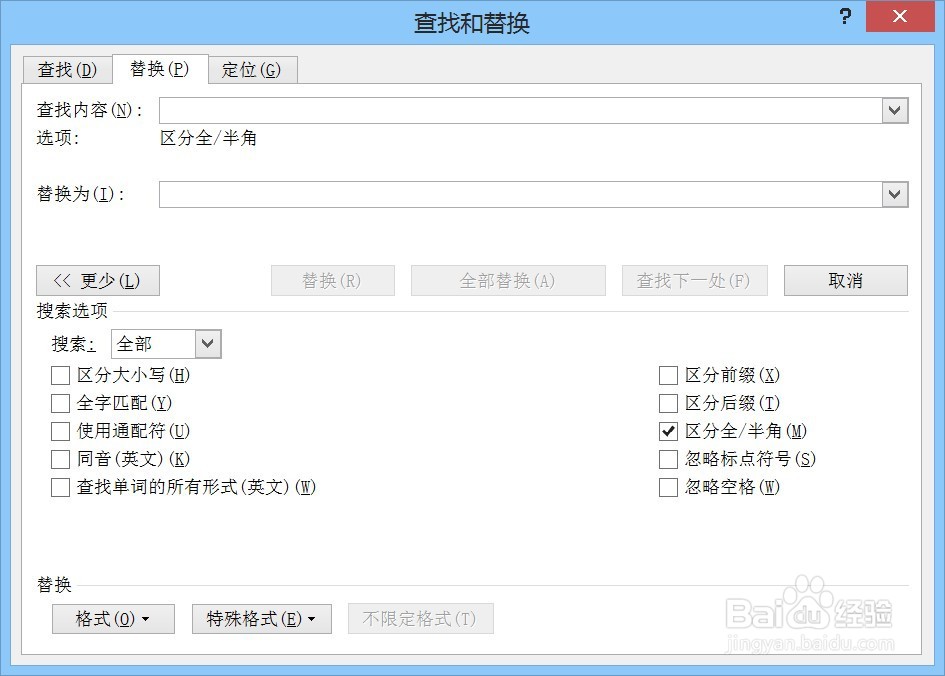Close the 查找和替换 dialog
945x676 pixels.
tap(900, 16)
